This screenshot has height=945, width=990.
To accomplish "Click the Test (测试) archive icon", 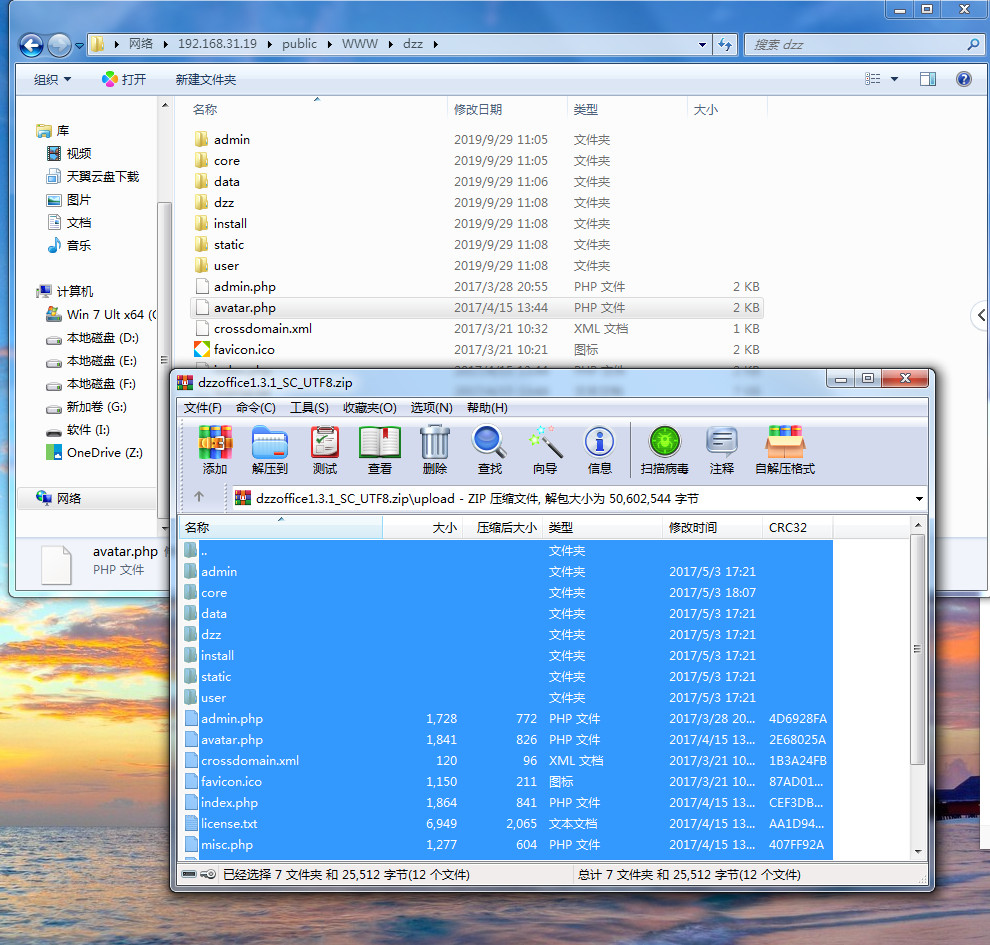I will coord(325,449).
